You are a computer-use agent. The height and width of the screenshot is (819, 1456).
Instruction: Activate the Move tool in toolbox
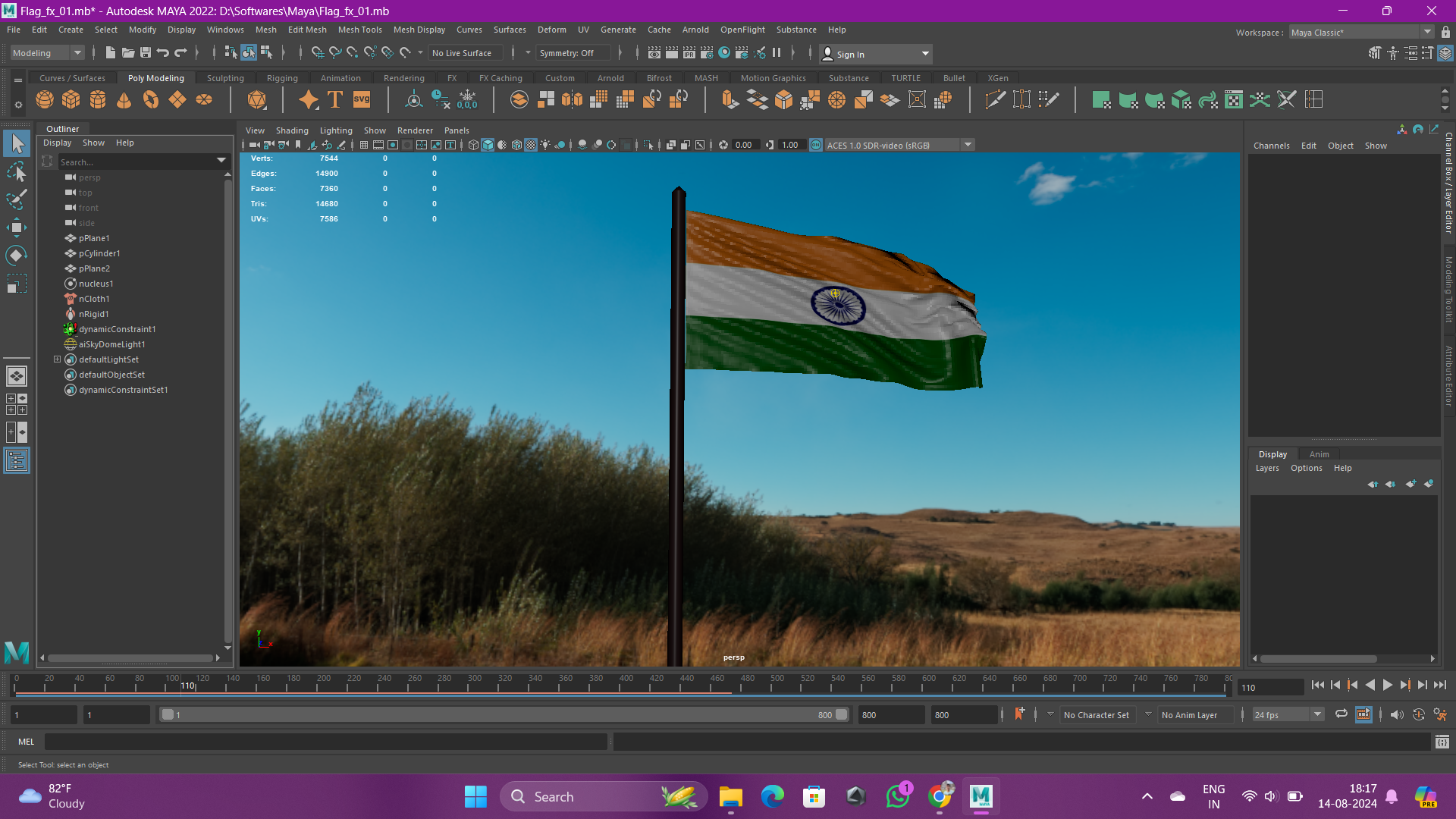17,227
